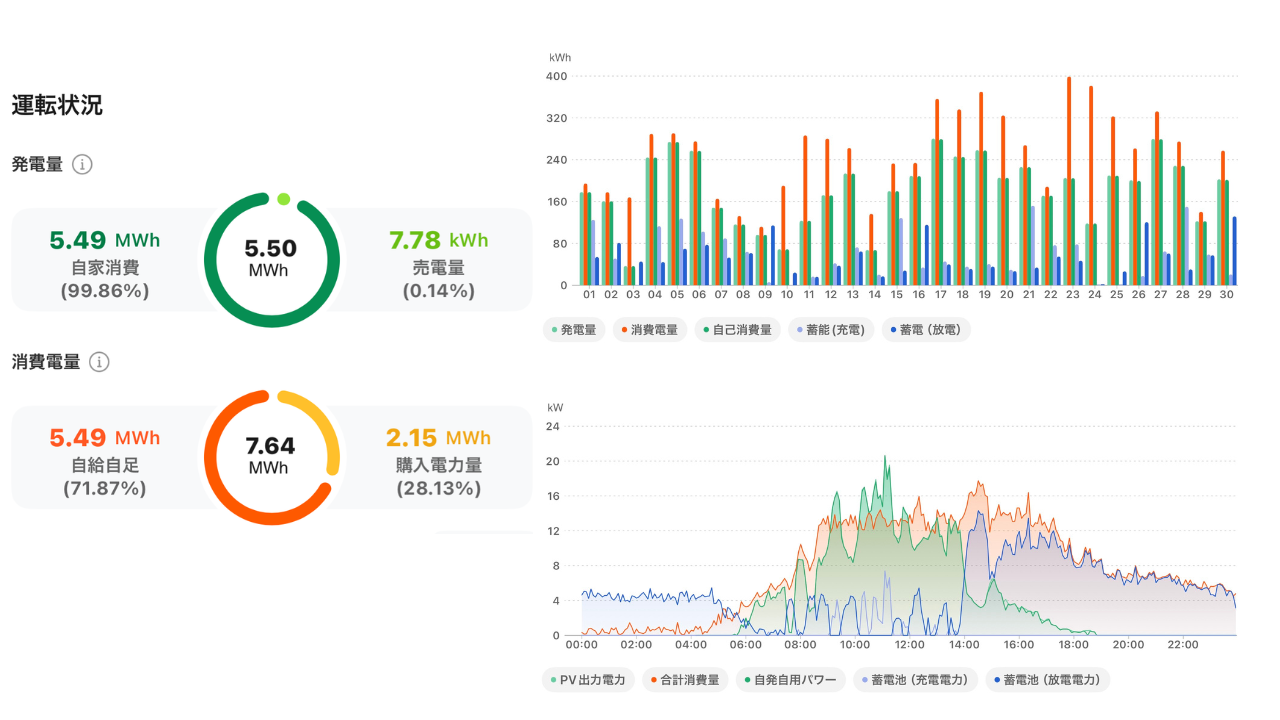Image resolution: width=1280 pixels, height=720 pixels.
Task: Select the 自給自足 label
Action: (104, 465)
